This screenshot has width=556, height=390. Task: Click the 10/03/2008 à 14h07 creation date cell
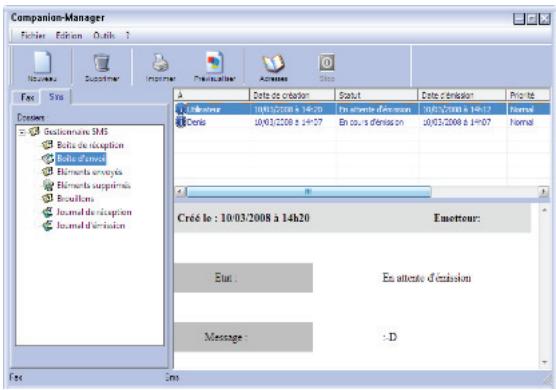point(288,122)
